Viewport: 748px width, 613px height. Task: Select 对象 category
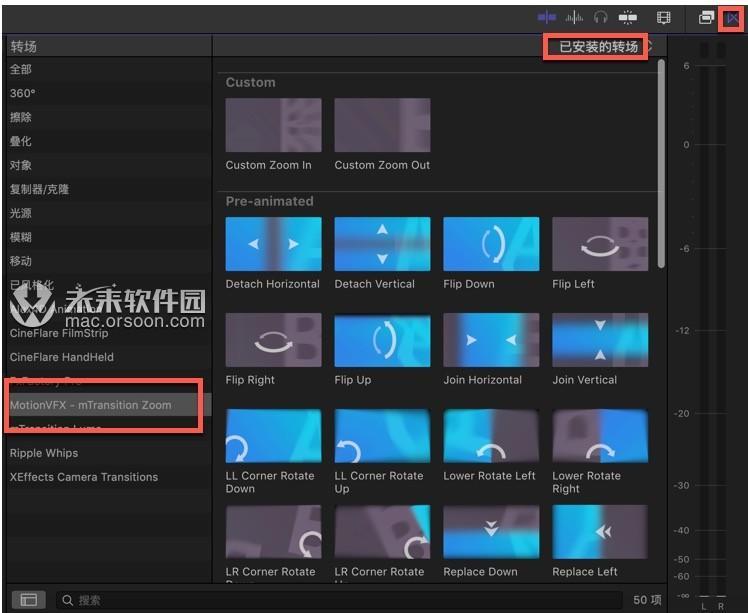(109, 166)
